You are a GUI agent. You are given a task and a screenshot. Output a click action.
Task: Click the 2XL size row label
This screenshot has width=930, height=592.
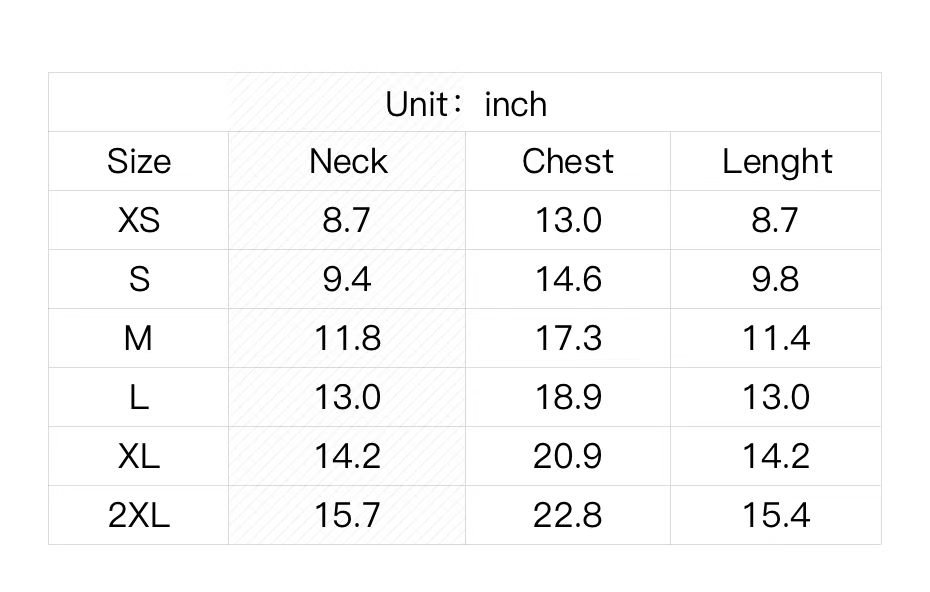(139, 516)
